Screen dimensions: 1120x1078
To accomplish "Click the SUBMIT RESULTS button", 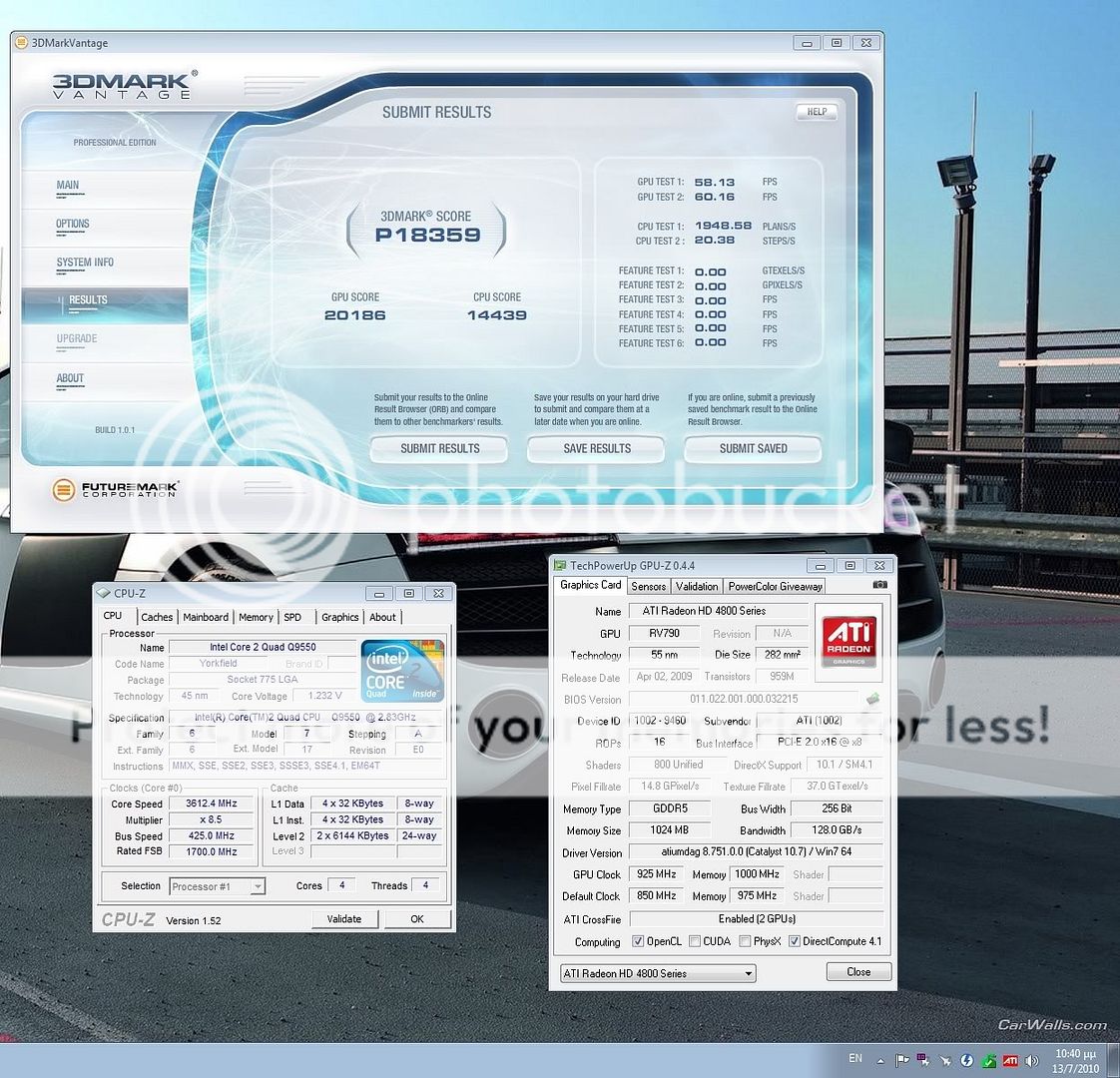I will tap(439, 449).
